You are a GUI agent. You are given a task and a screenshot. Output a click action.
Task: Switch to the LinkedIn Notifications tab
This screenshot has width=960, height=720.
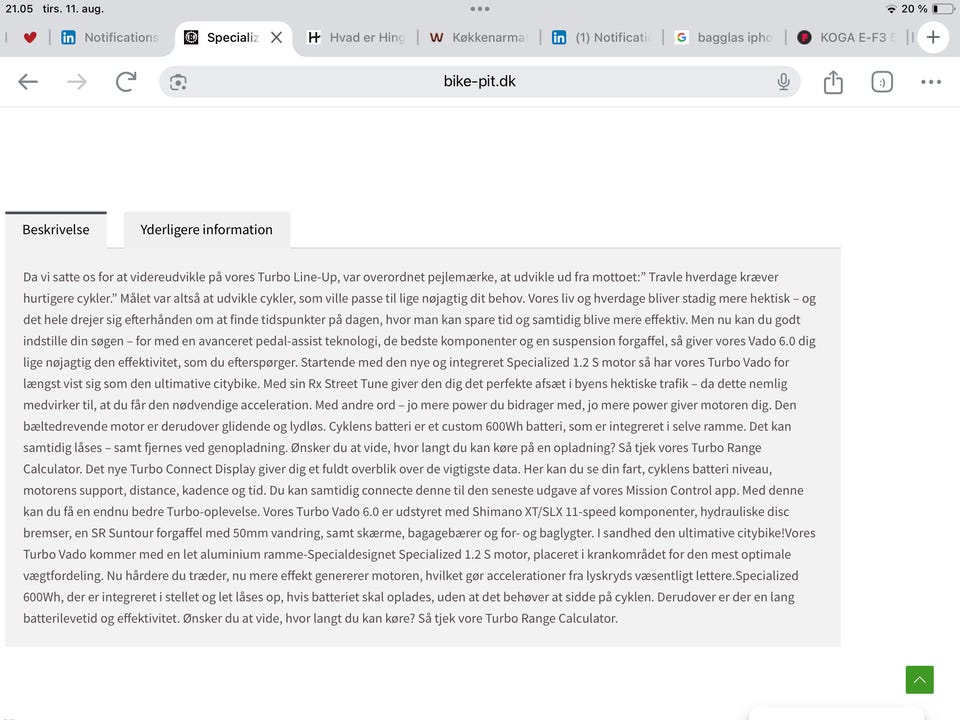110,37
